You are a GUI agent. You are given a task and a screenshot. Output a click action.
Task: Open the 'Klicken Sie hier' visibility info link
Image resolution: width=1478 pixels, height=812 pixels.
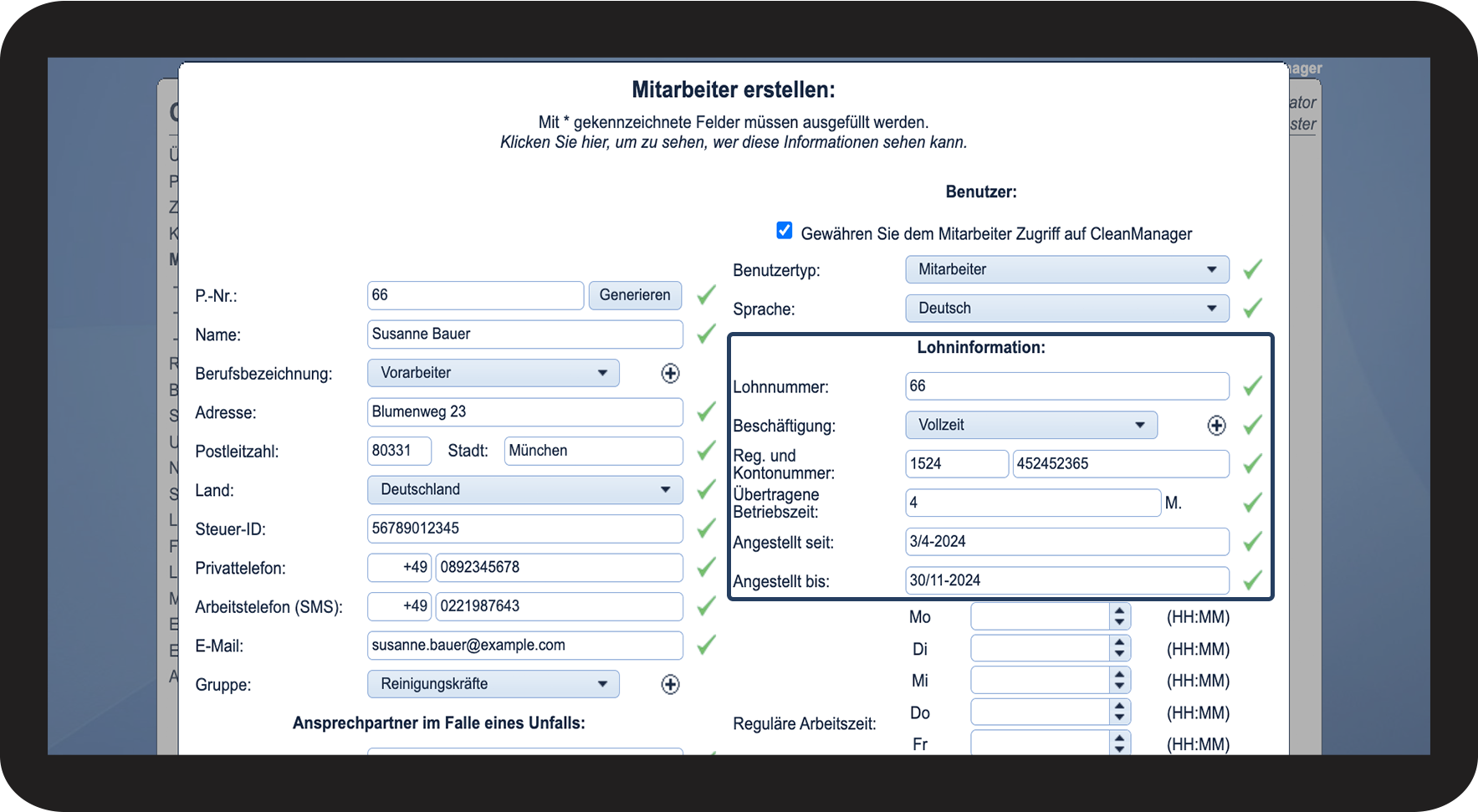point(733,142)
